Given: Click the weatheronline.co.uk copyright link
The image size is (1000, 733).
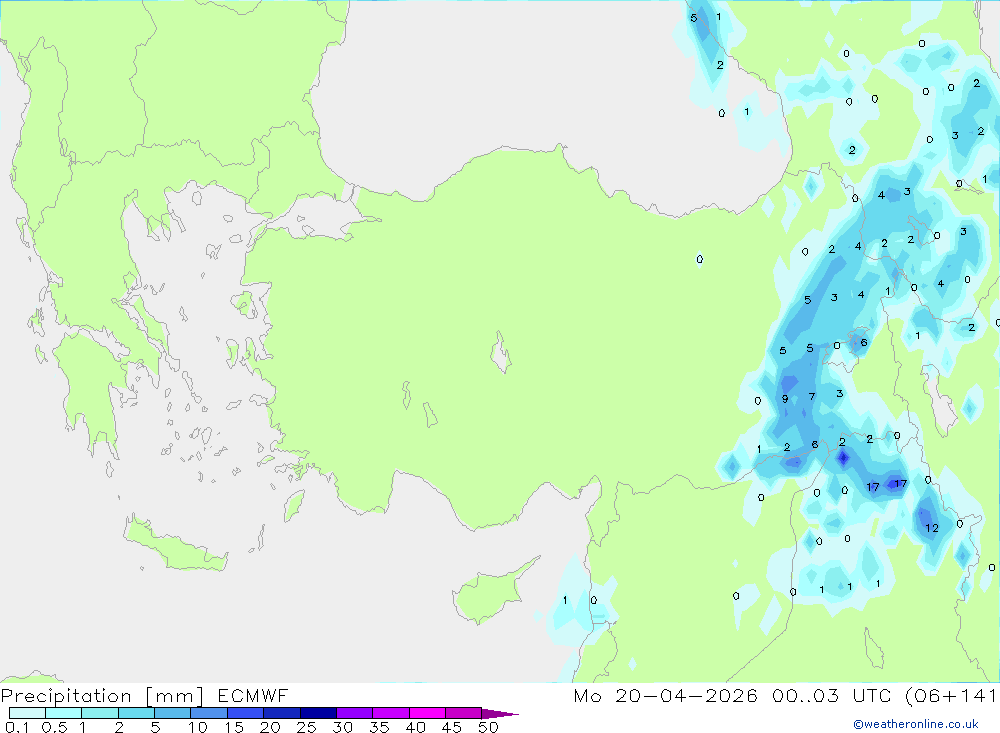Looking at the screenshot, I should pos(916,724).
